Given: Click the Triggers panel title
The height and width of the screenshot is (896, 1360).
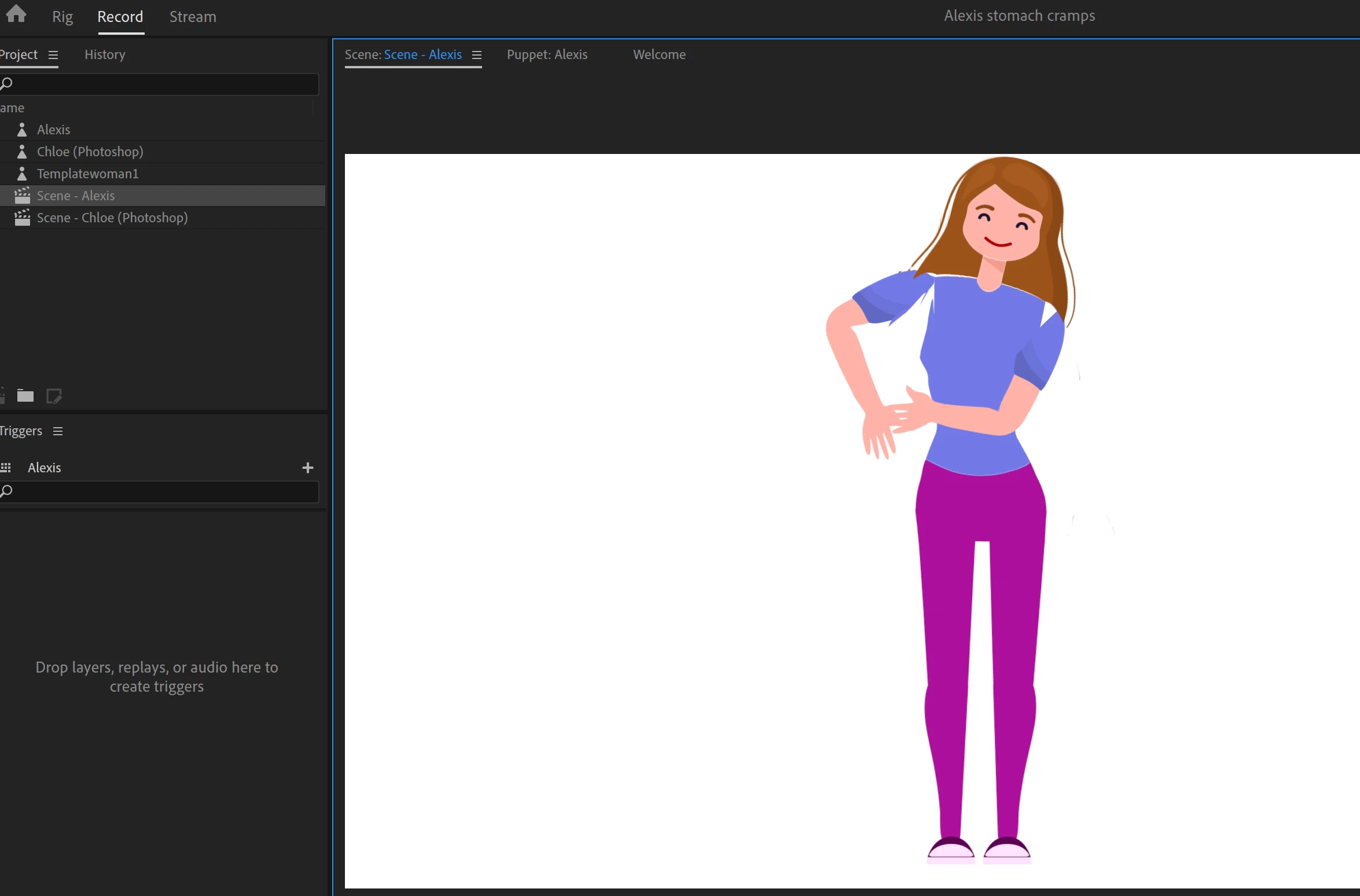Looking at the screenshot, I should [x=21, y=431].
